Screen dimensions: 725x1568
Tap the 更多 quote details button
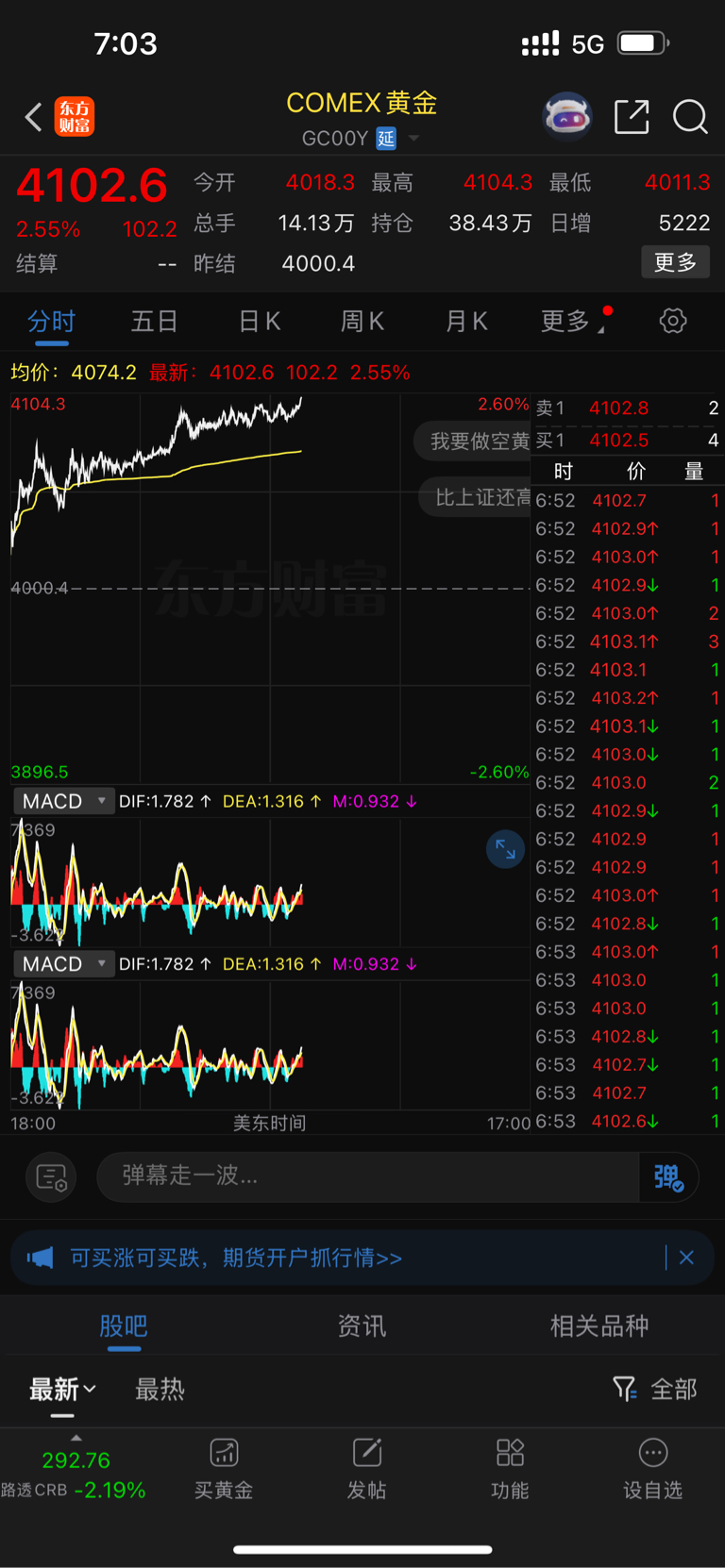point(676,262)
